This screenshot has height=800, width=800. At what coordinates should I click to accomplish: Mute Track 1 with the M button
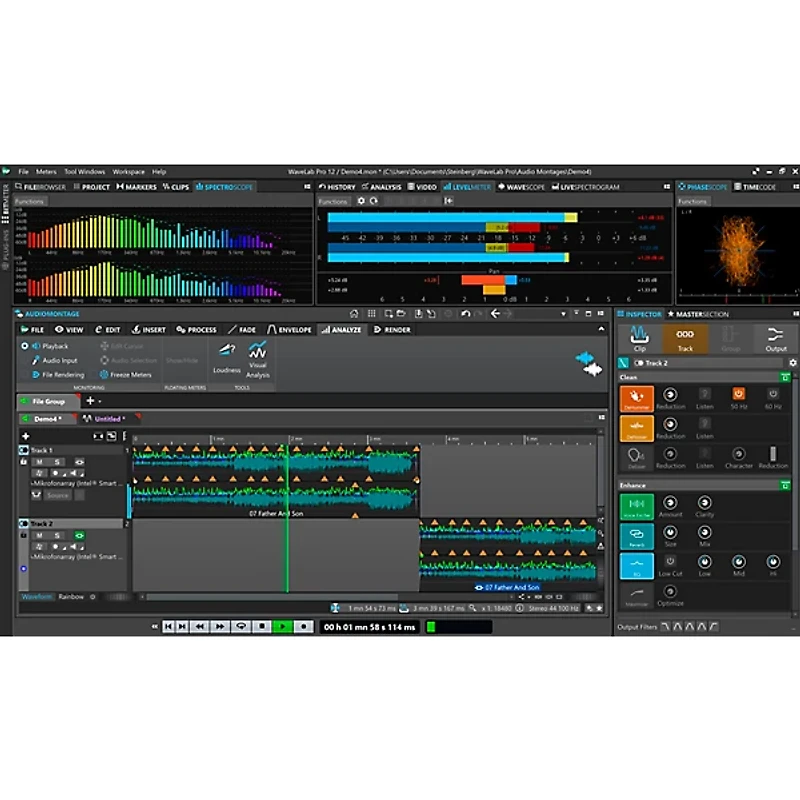(x=38, y=461)
